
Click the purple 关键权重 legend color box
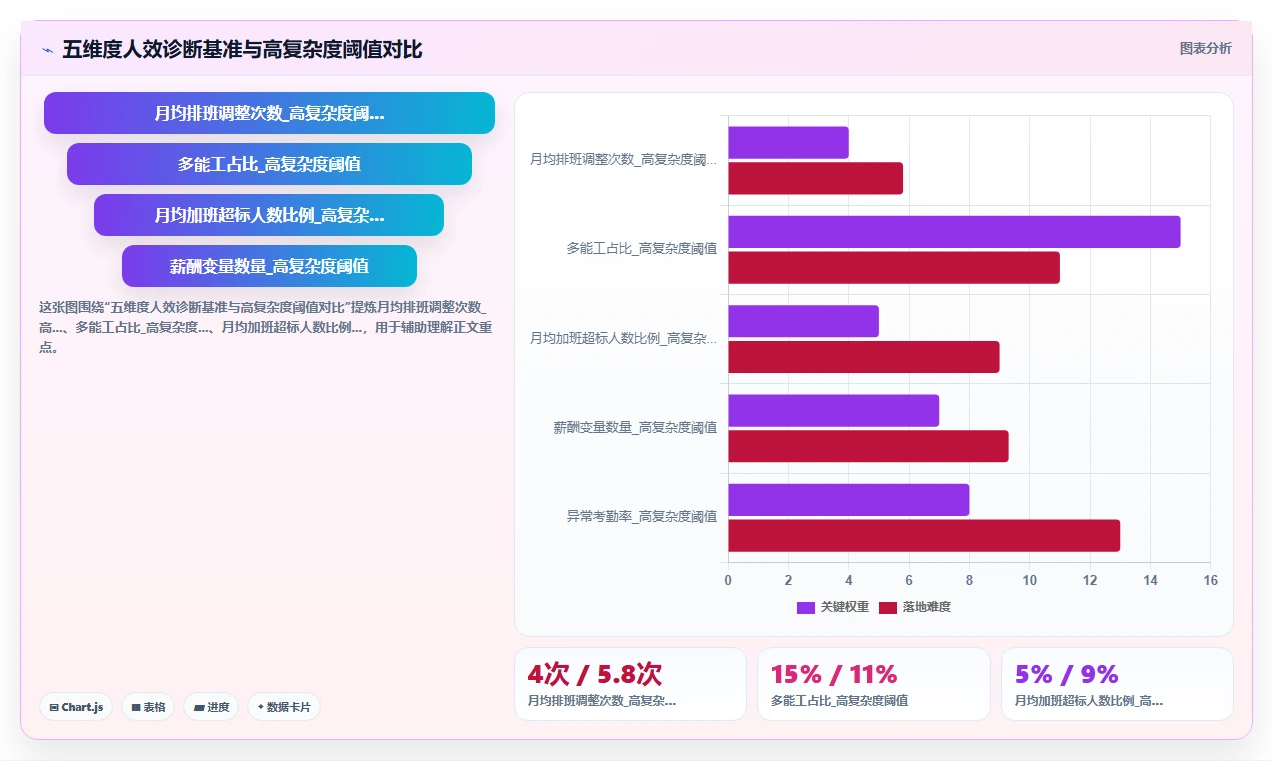pyautogui.click(x=806, y=607)
